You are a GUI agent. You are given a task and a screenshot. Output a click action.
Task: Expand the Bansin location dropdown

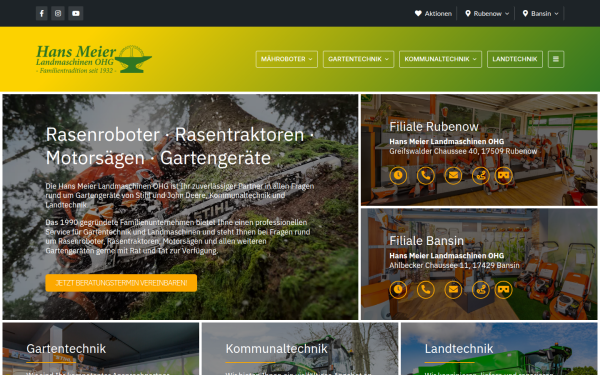point(541,13)
